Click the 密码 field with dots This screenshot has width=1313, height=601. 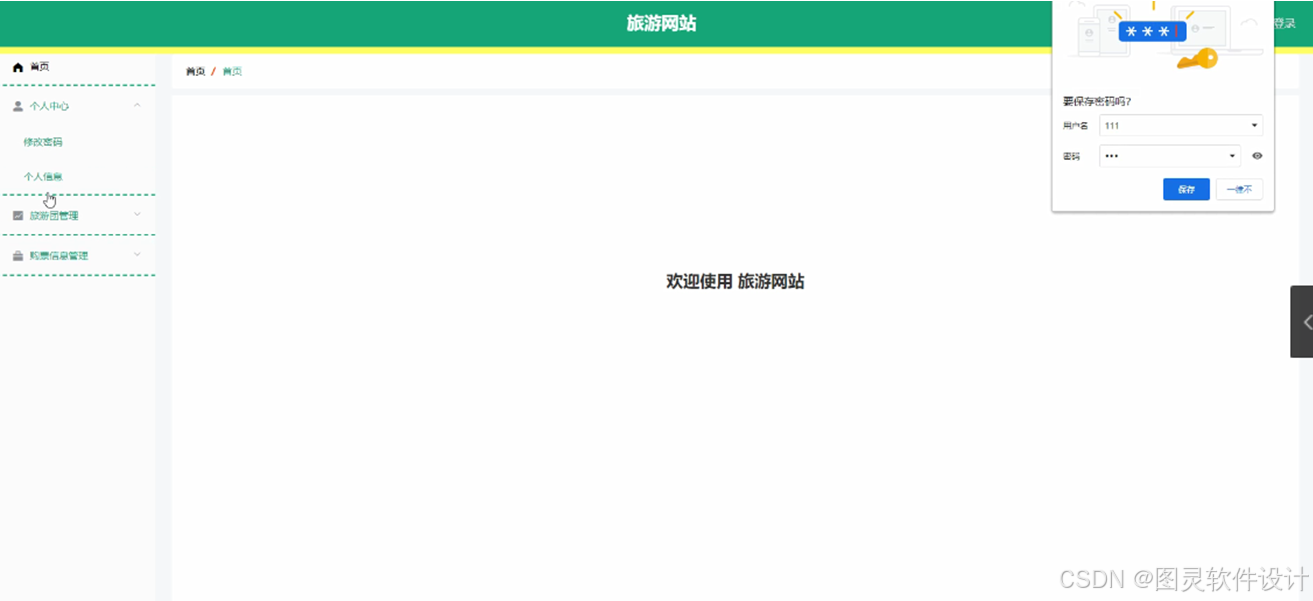tap(1170, 156)
